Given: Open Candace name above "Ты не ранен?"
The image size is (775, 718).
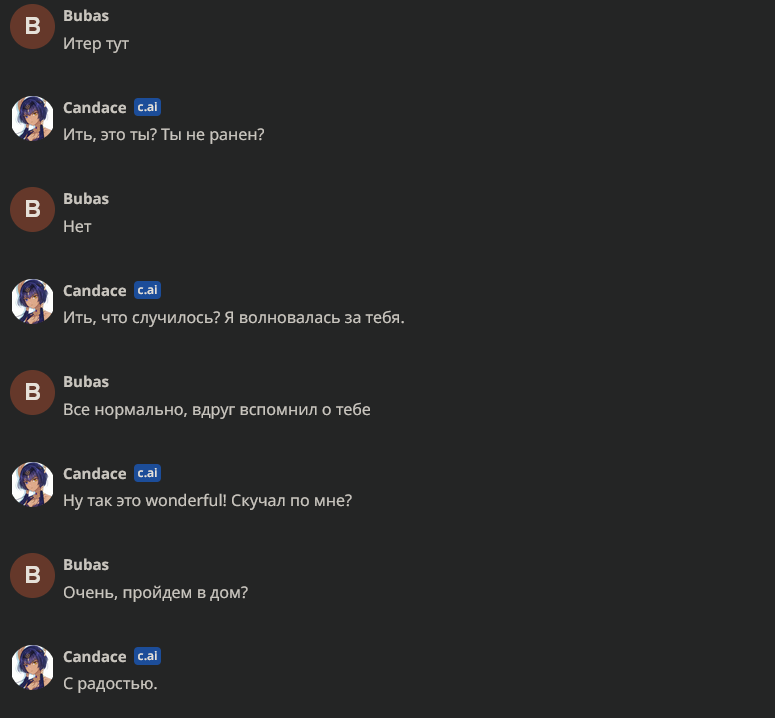Looking at the screenshot, I should coord(95,107).
